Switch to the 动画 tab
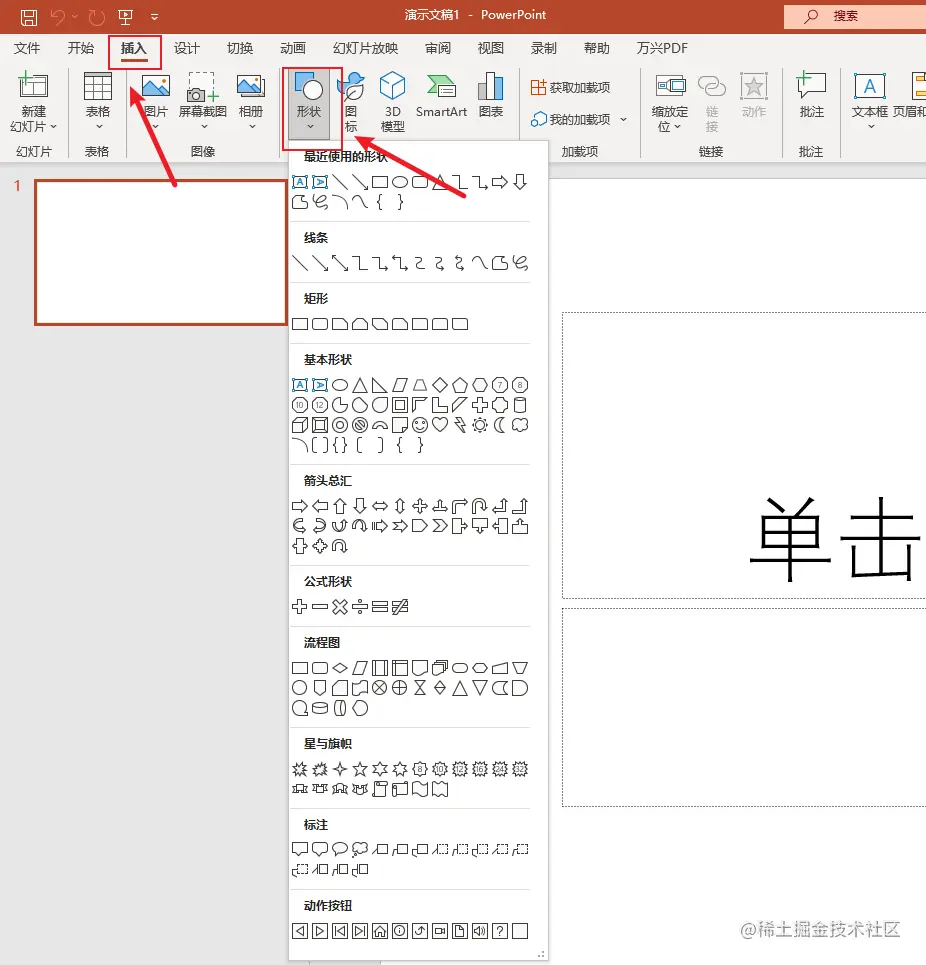Screen dimensions: 926x965 coord(293,48)
